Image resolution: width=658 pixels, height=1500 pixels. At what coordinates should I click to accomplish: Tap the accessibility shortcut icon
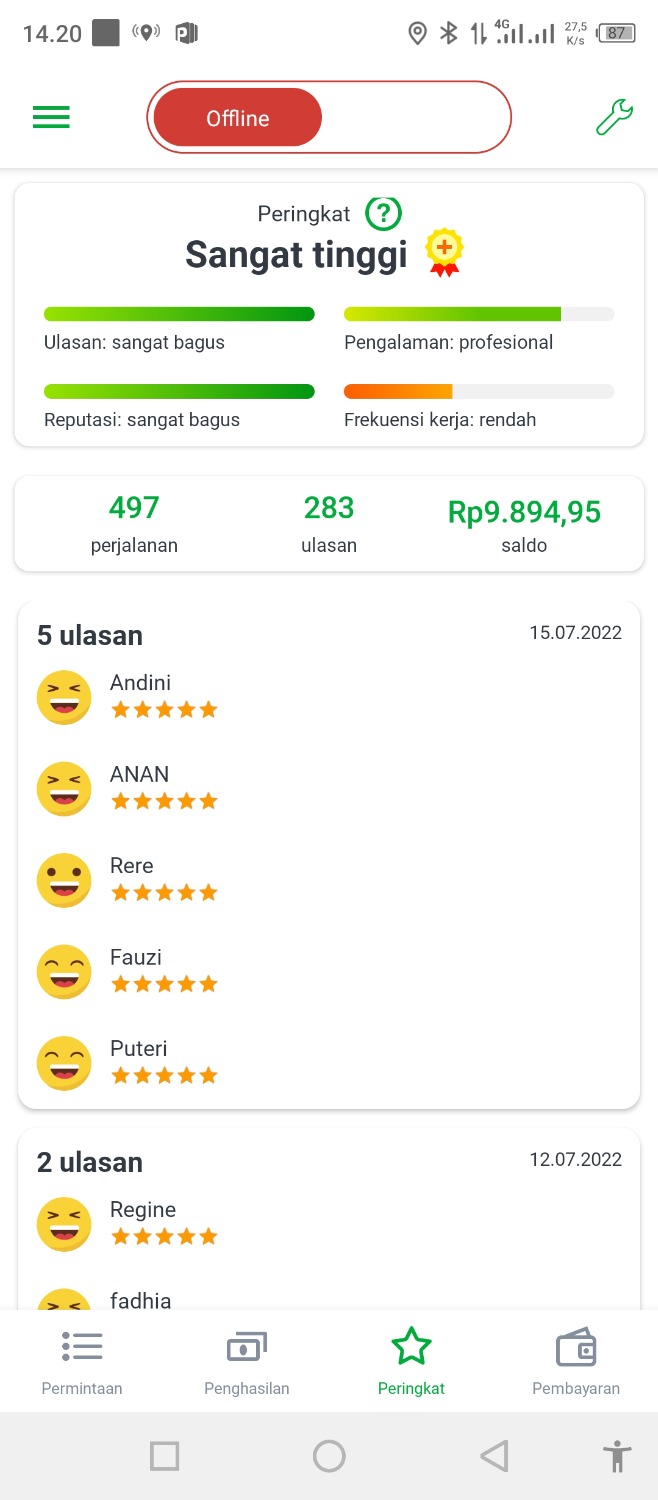(617, 1456)
